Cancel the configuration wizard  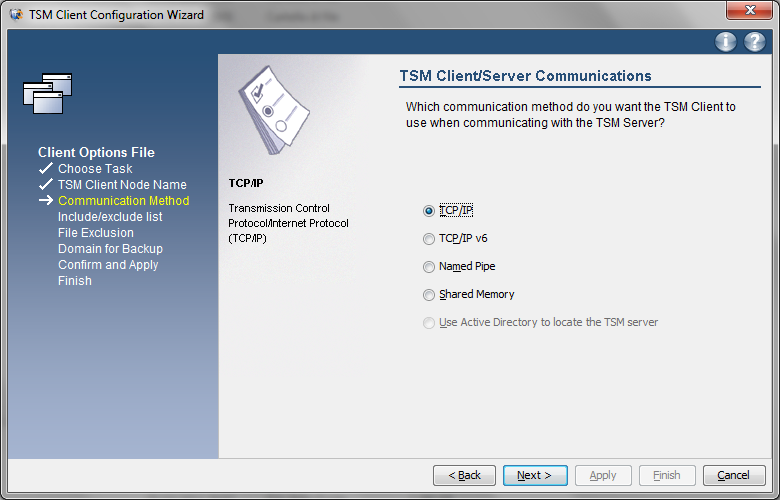tap(734, 475)
